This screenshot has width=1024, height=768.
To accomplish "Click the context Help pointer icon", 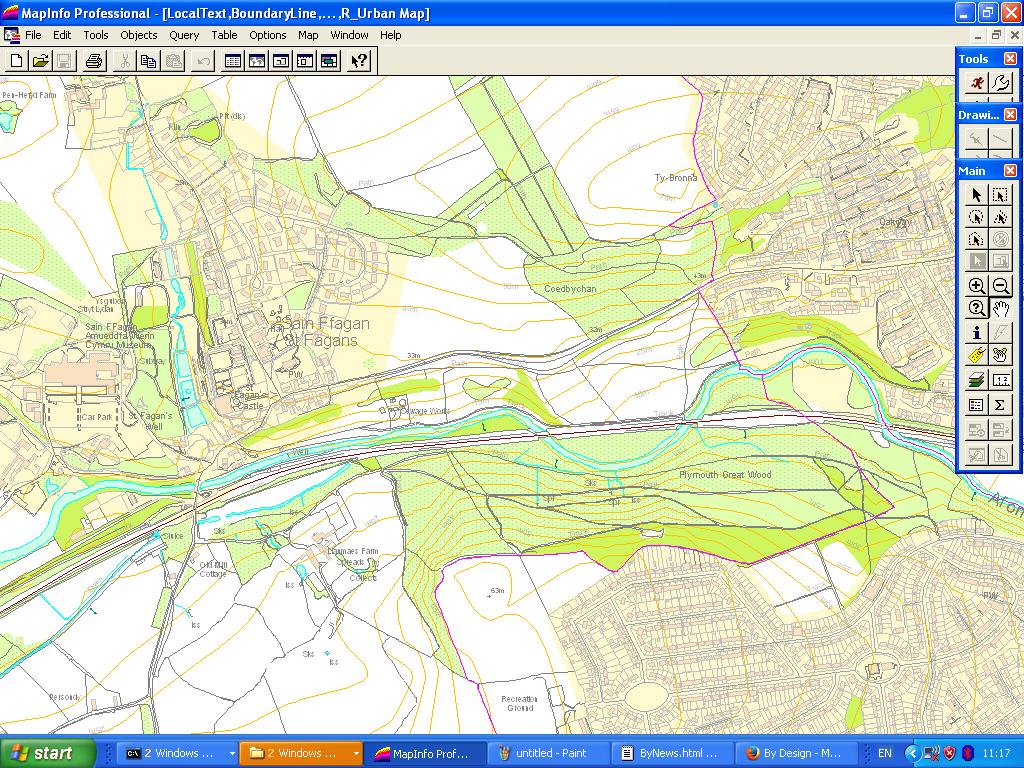I will (359, 61).
